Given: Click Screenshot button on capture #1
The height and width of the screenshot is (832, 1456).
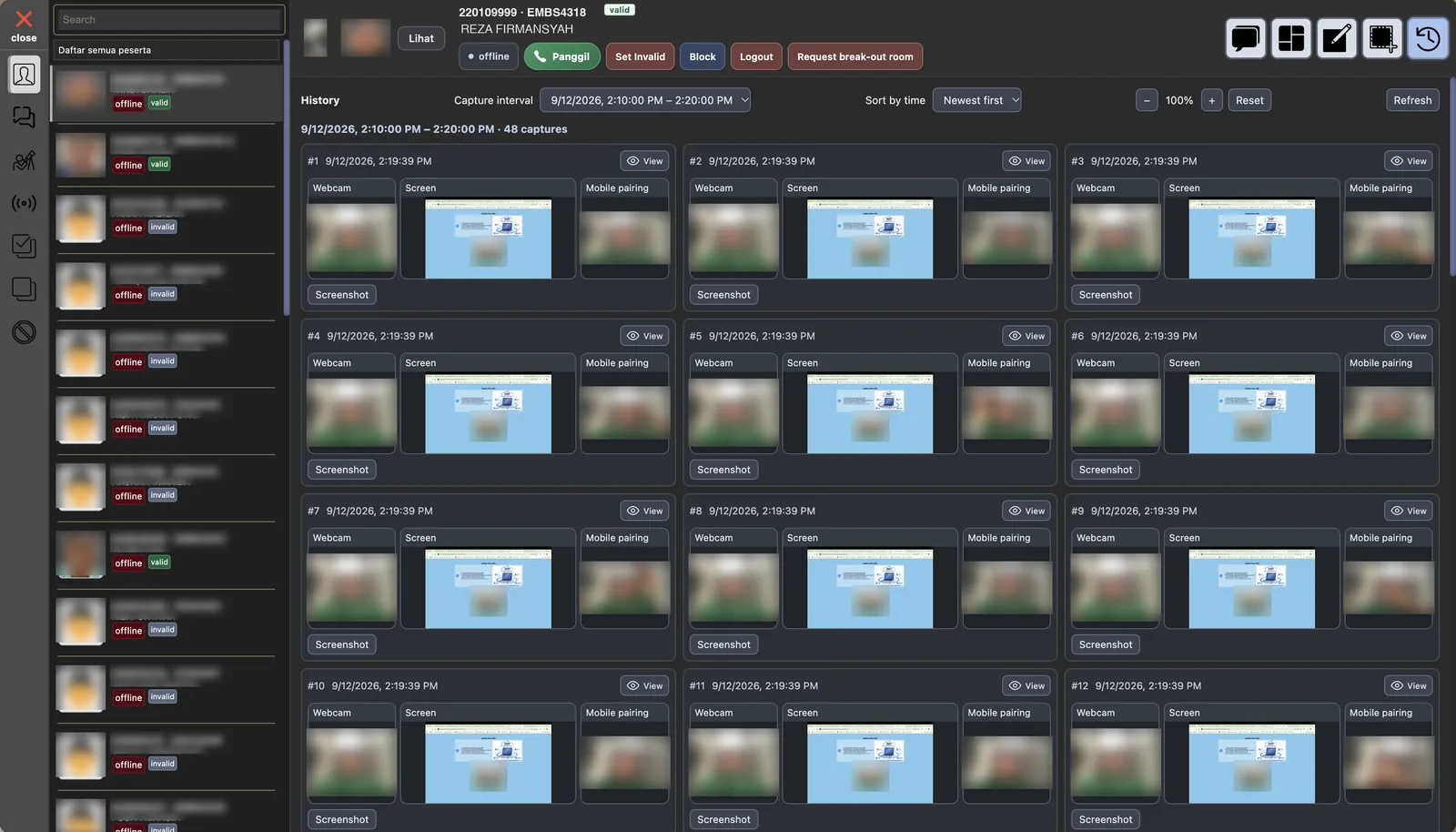Looking at the screenshot, I should pyautogui.click(x=342, y=295).
